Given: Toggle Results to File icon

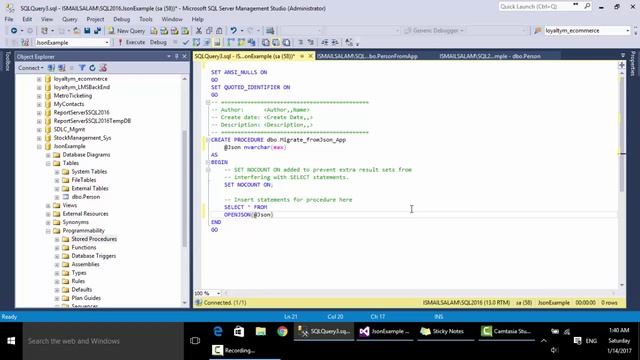Looking at the screenshot, I should click(287, 42).
